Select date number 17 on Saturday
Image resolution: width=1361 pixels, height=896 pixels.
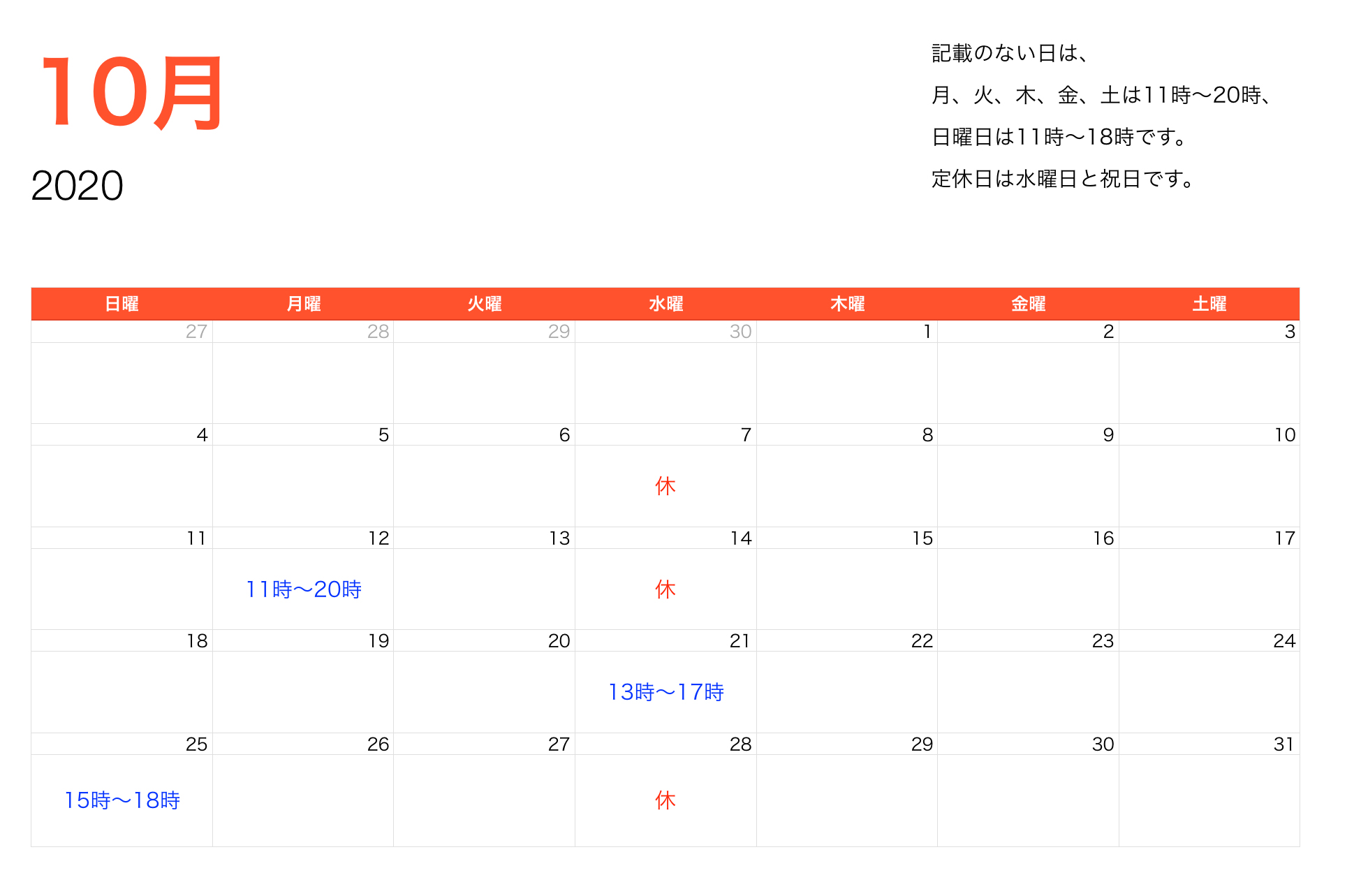1285,538
